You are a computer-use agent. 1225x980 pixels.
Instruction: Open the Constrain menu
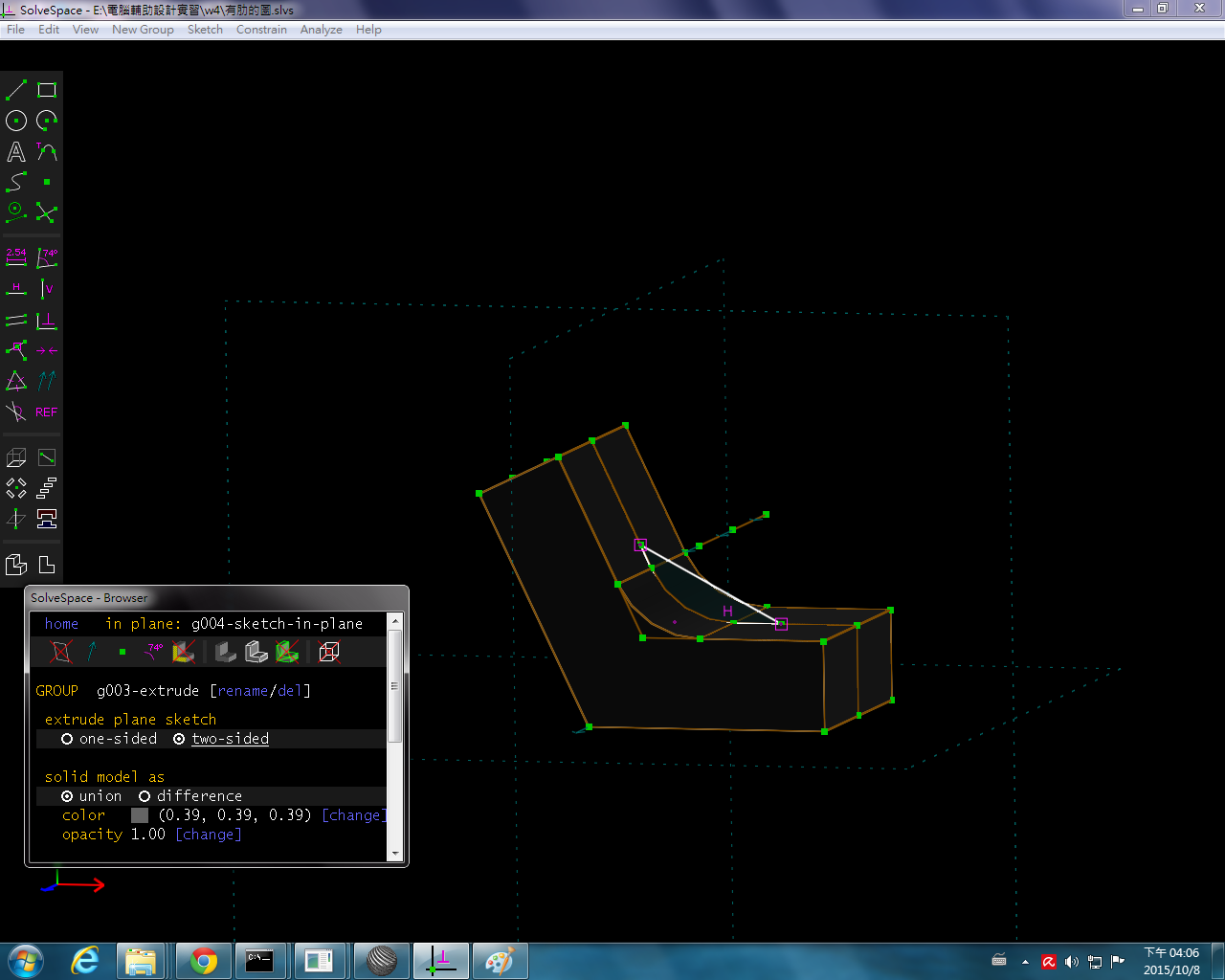pos(261,30)
